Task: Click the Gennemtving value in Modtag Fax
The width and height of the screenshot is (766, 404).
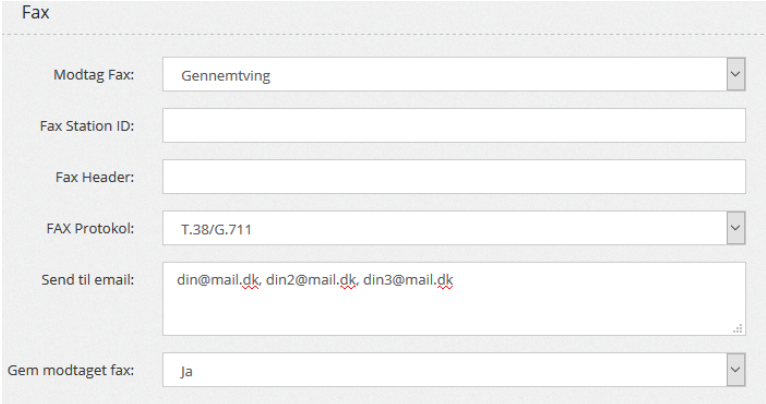Action: (225, 75)
